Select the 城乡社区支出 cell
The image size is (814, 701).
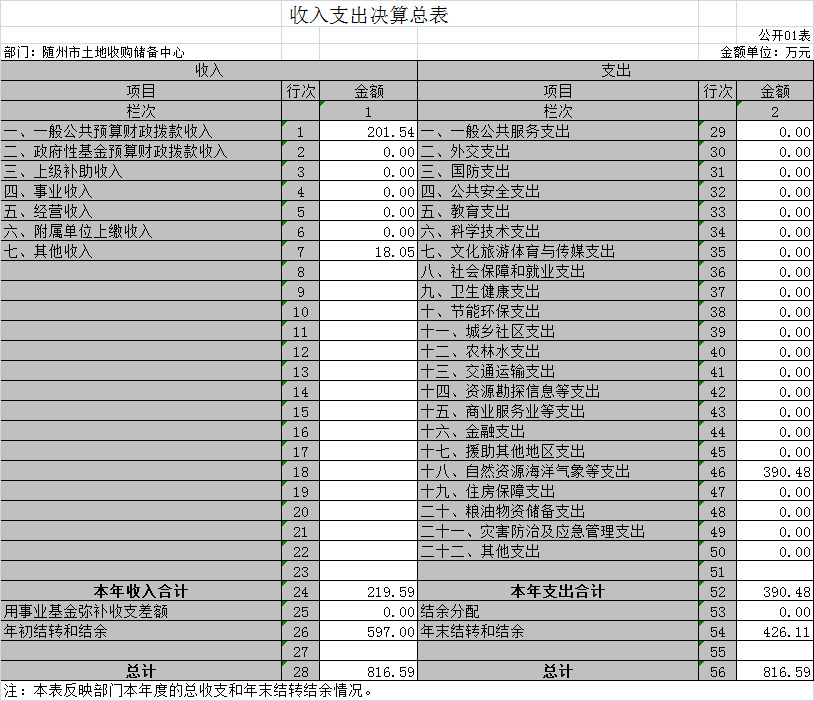tap(558, 331)
